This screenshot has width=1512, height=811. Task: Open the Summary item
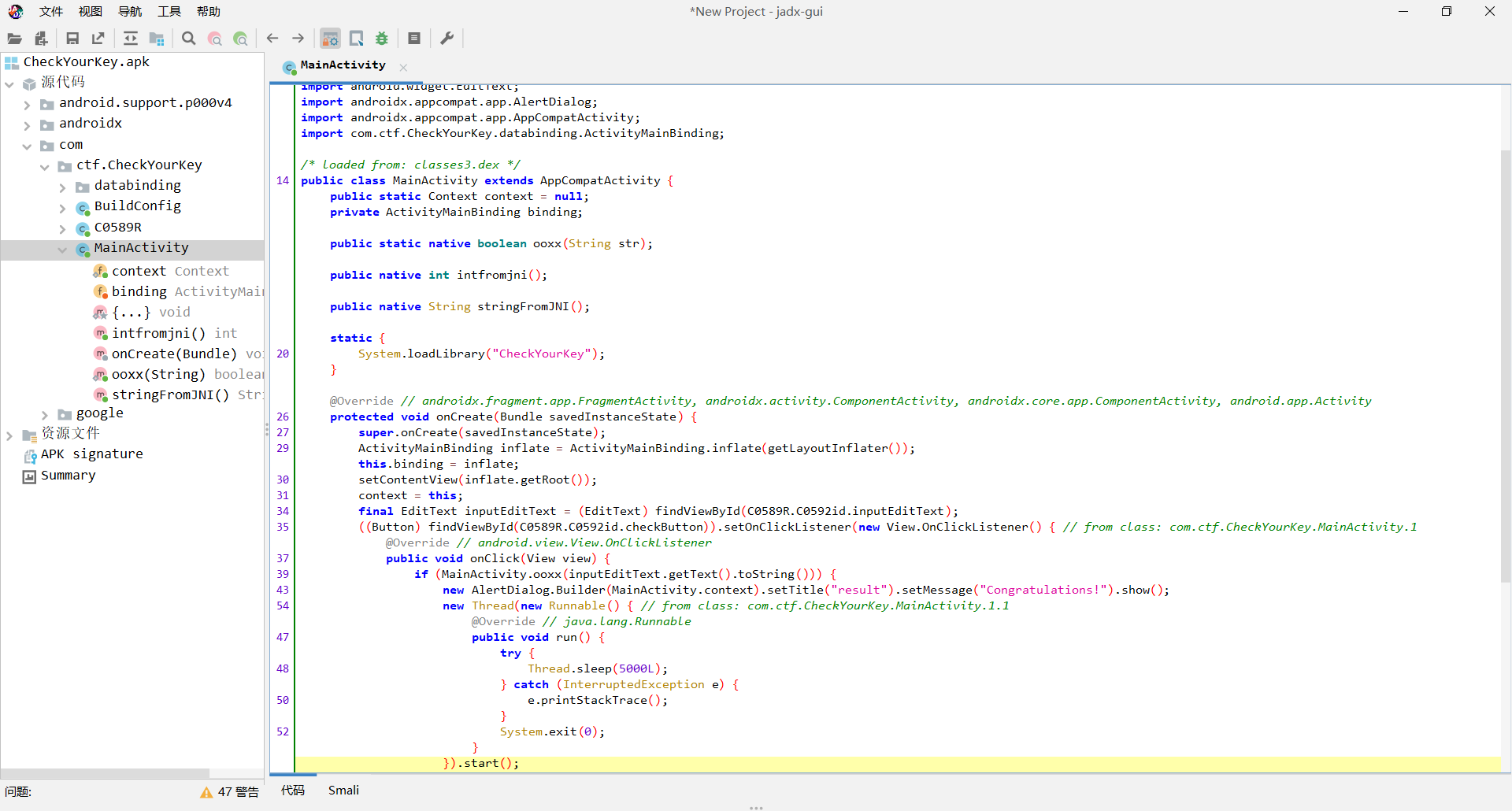point(68,476)
